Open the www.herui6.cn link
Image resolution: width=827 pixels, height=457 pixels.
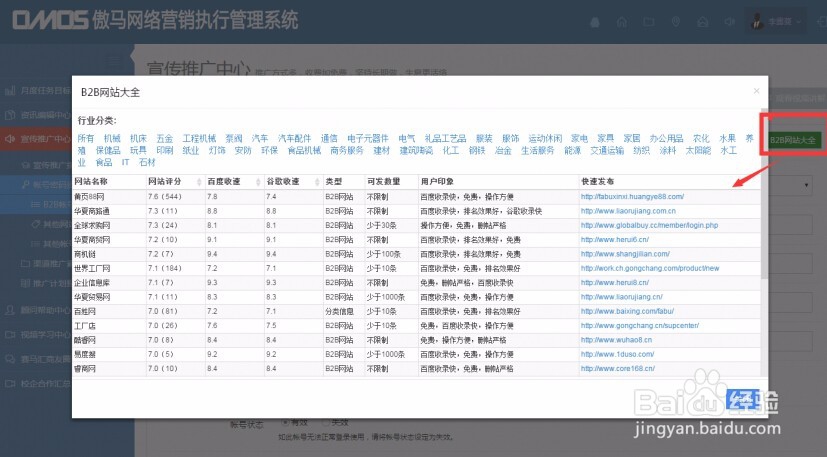[x=614, y=240]
